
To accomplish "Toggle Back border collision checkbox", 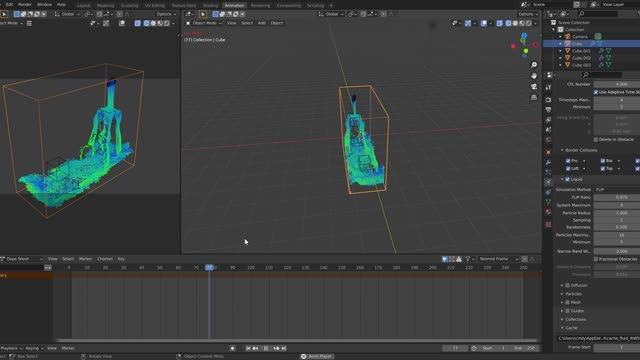I will [603, 161].
